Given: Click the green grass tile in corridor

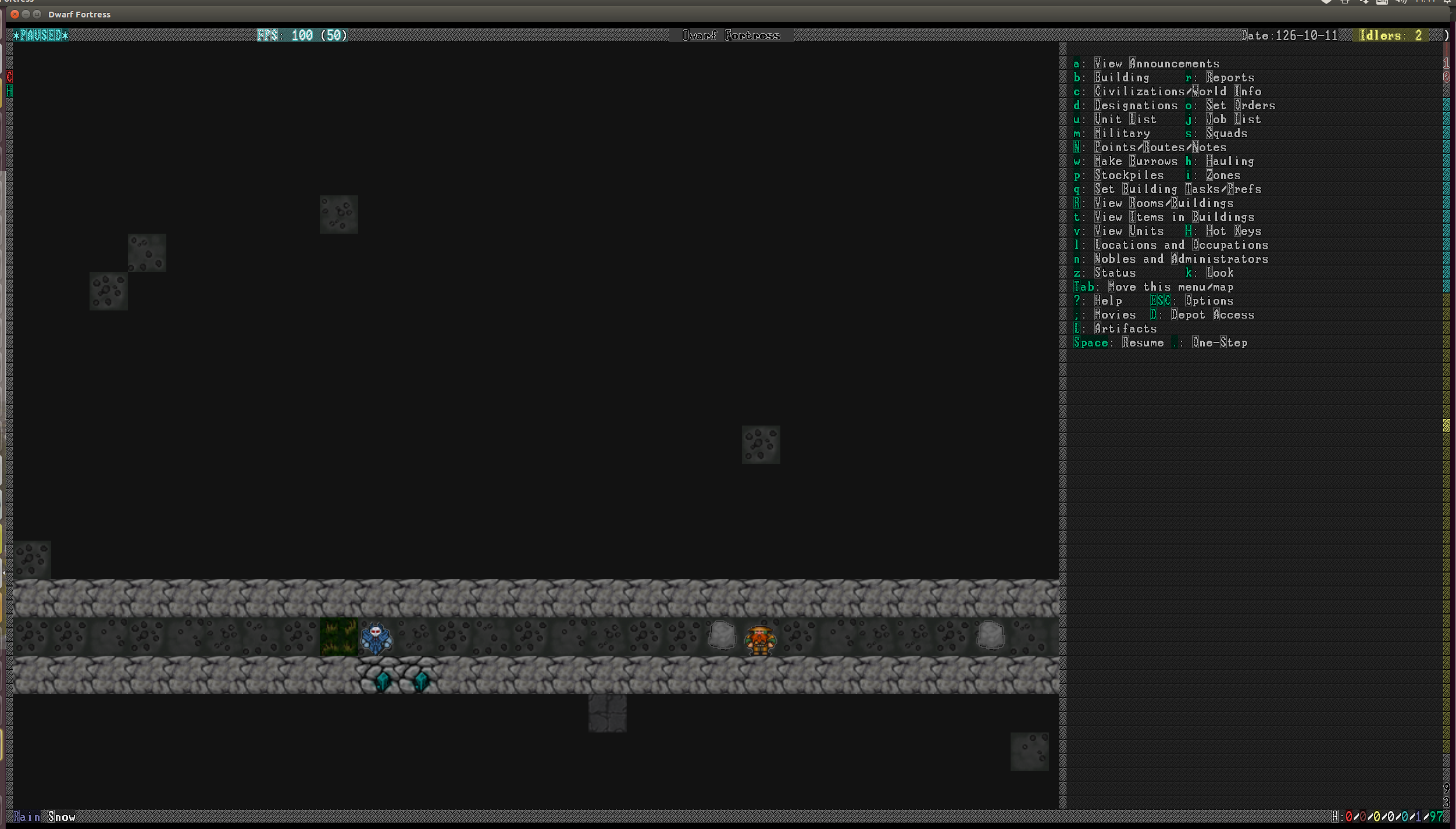Looking at the screenshot, I should point(338,637).
